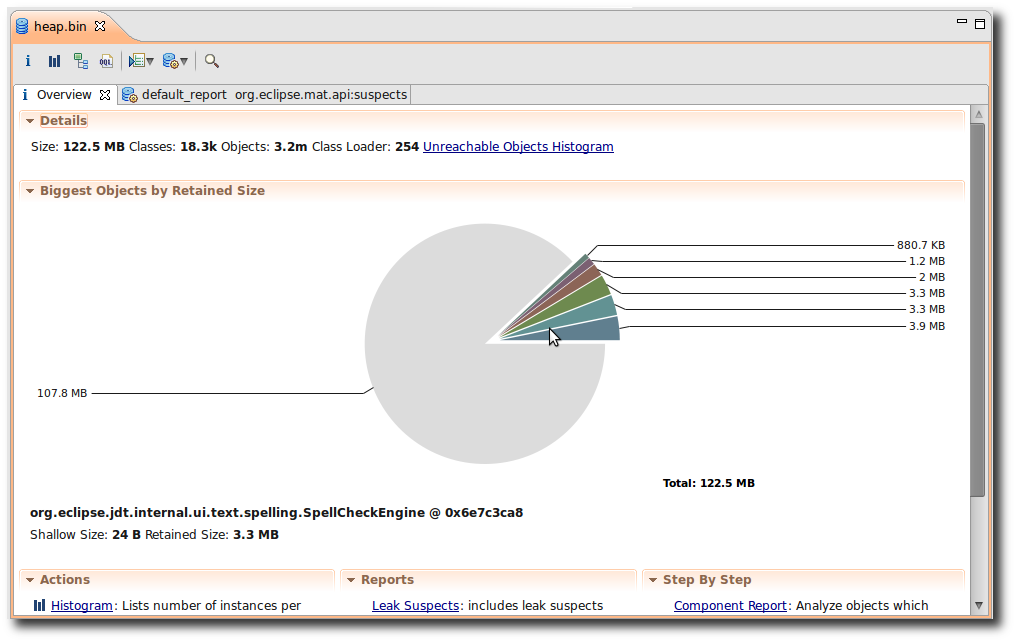Screen dimensions: 1016x642
Task: Click the Find Object by Address magnifier
Action: click(x=212, y=61)
